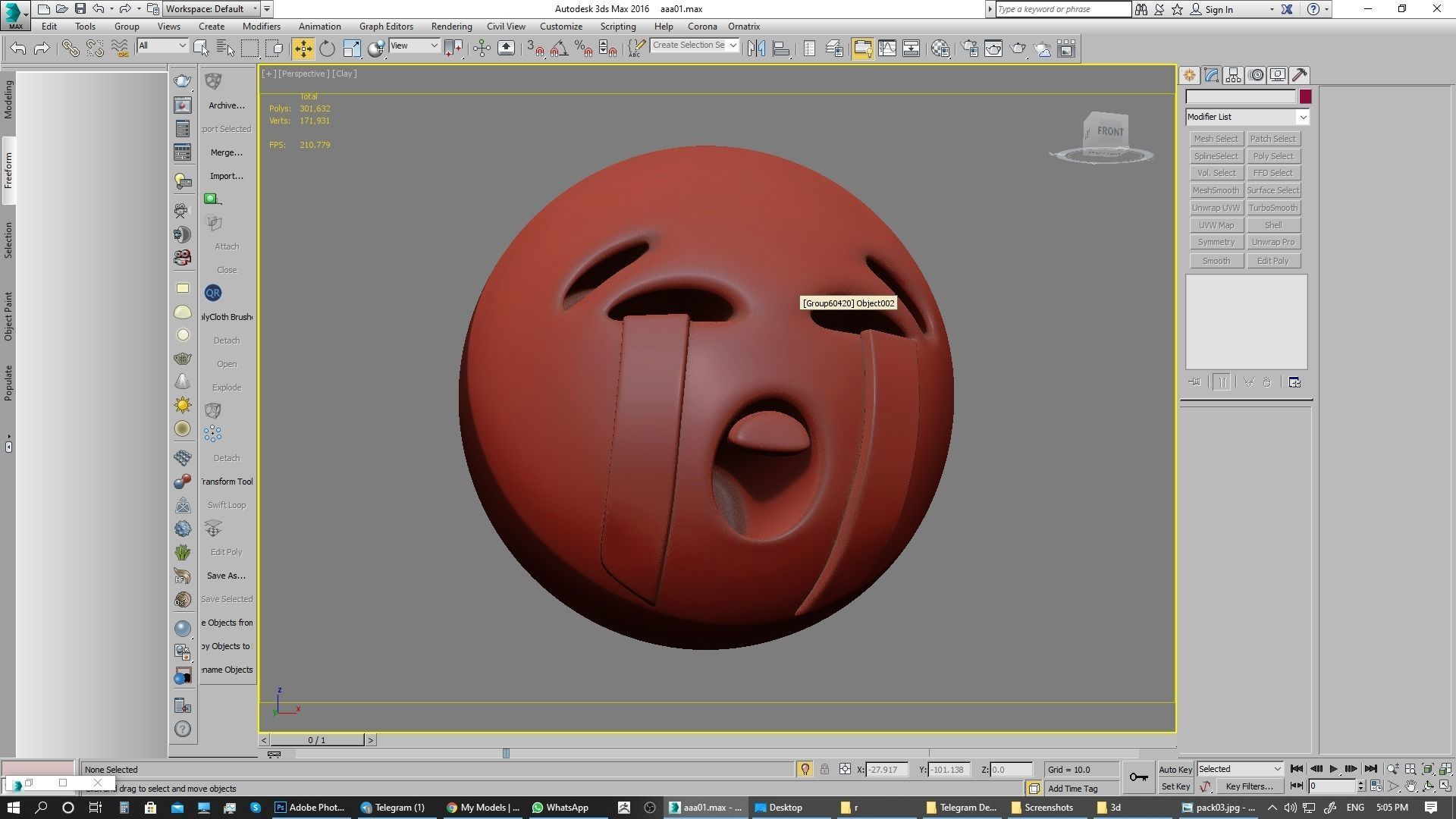Viewport: 1456px width, 819px height.
Task: Expand the Selected key filter dropdown
Action: click(x=1239, y=769)
